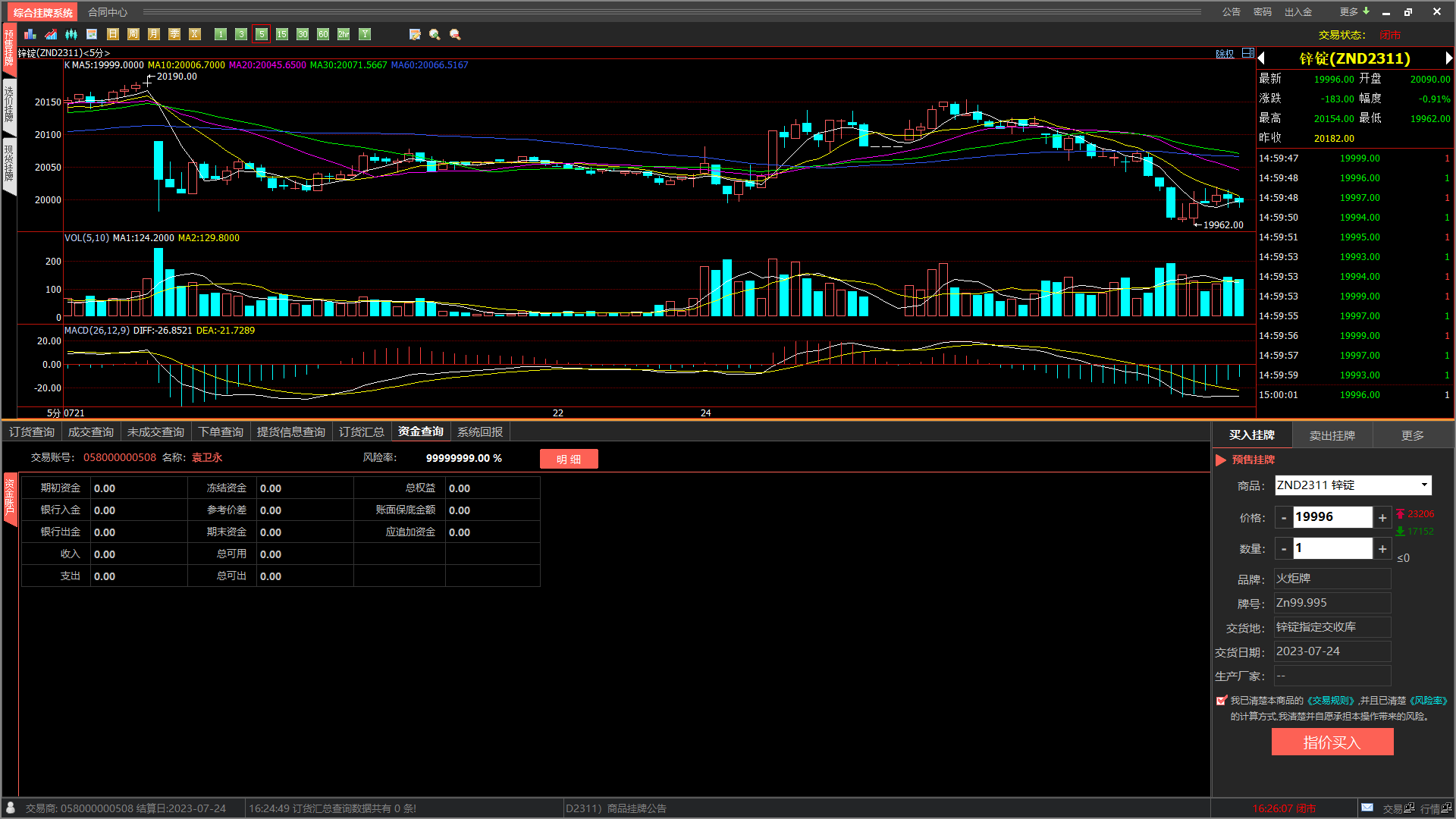Viewport: 1456px width, 819px height.
Task: Click the quantity input field
Action: point(1332,548)
